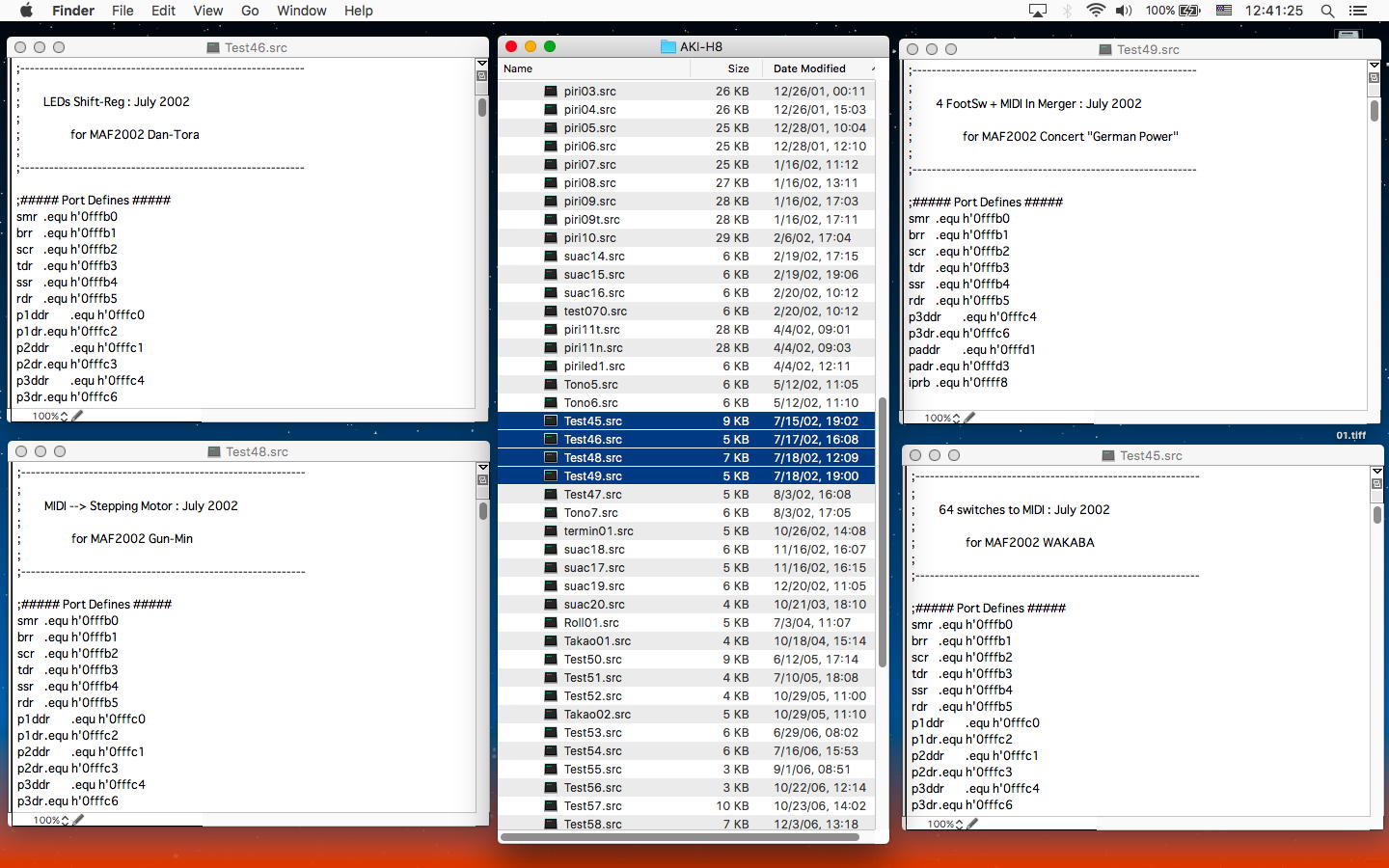Click the pencil icon in Test45.src window
1389x868 pixels.
coord(972,824)
